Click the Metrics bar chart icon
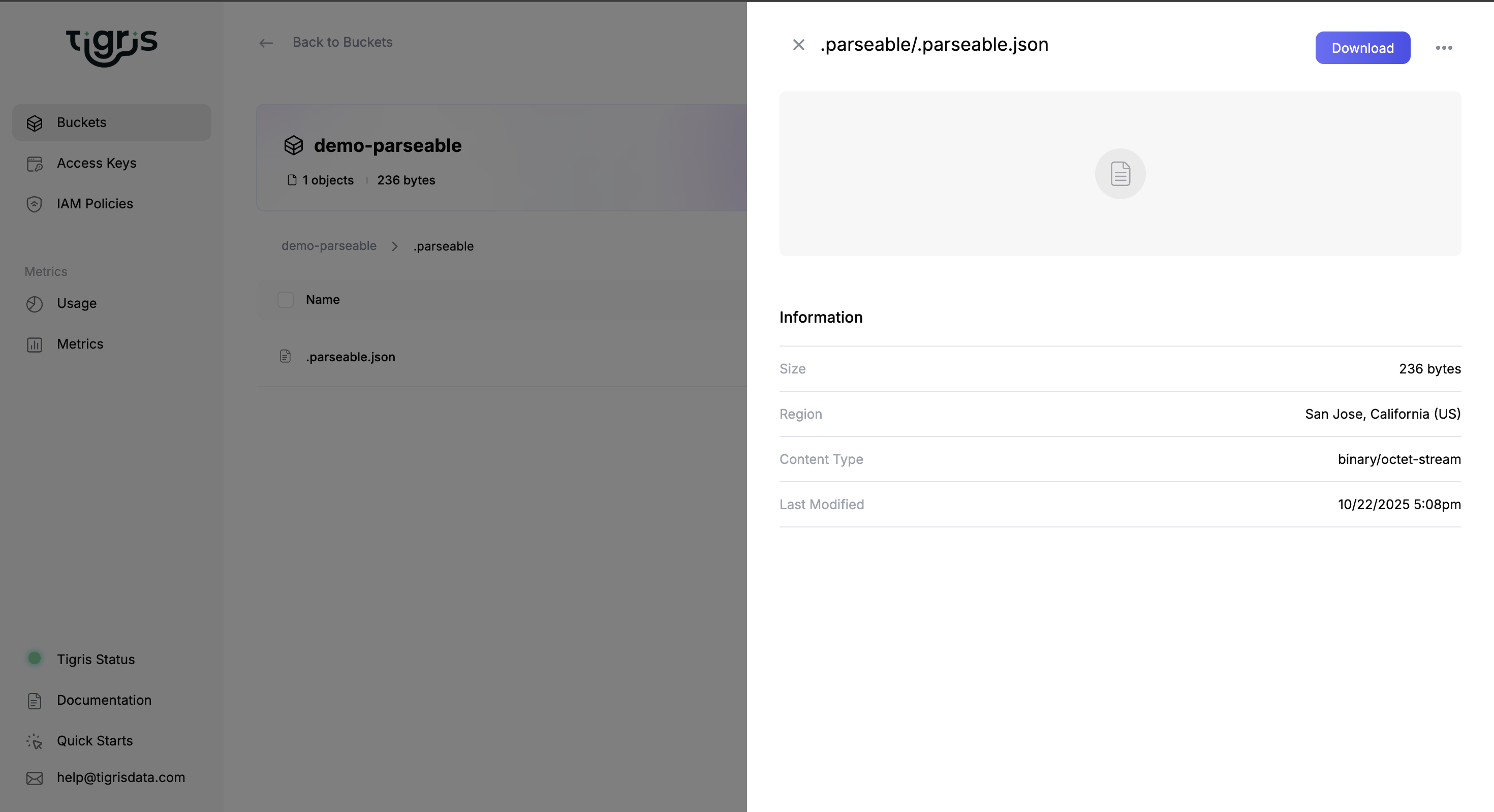Image resolution: width=1494 pixels, height=812 pixels. 34,345
